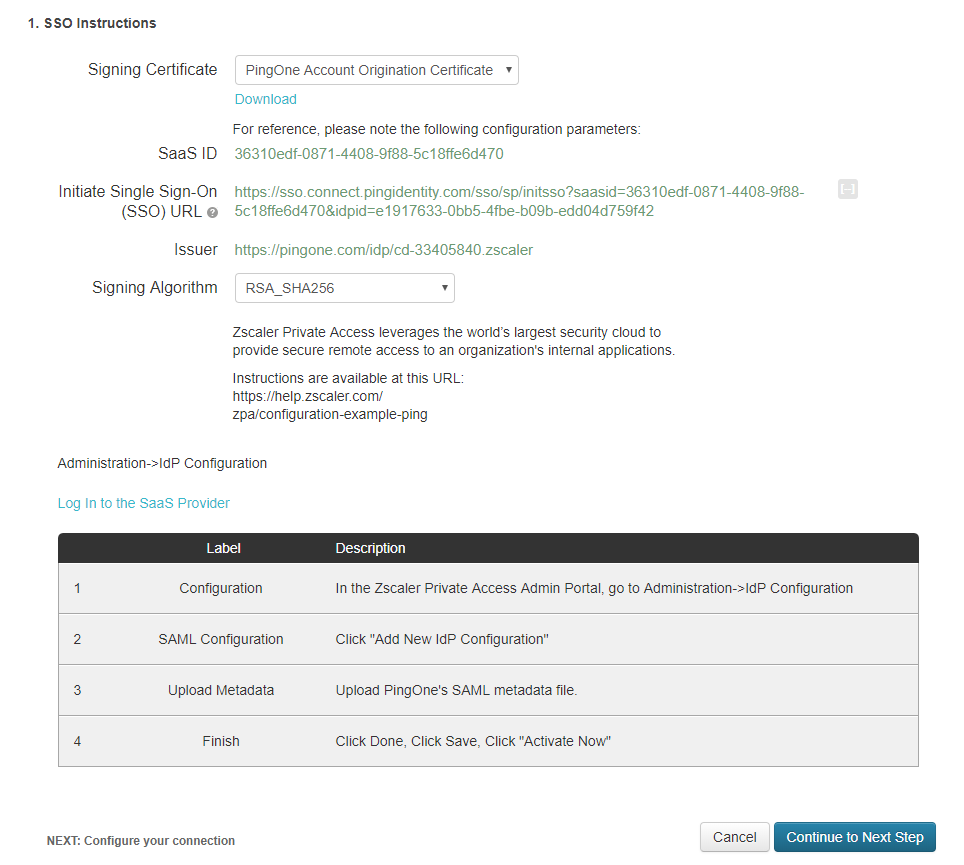Select the Upload Metadata row
The image size is (964, 865).
pos(487,690)
